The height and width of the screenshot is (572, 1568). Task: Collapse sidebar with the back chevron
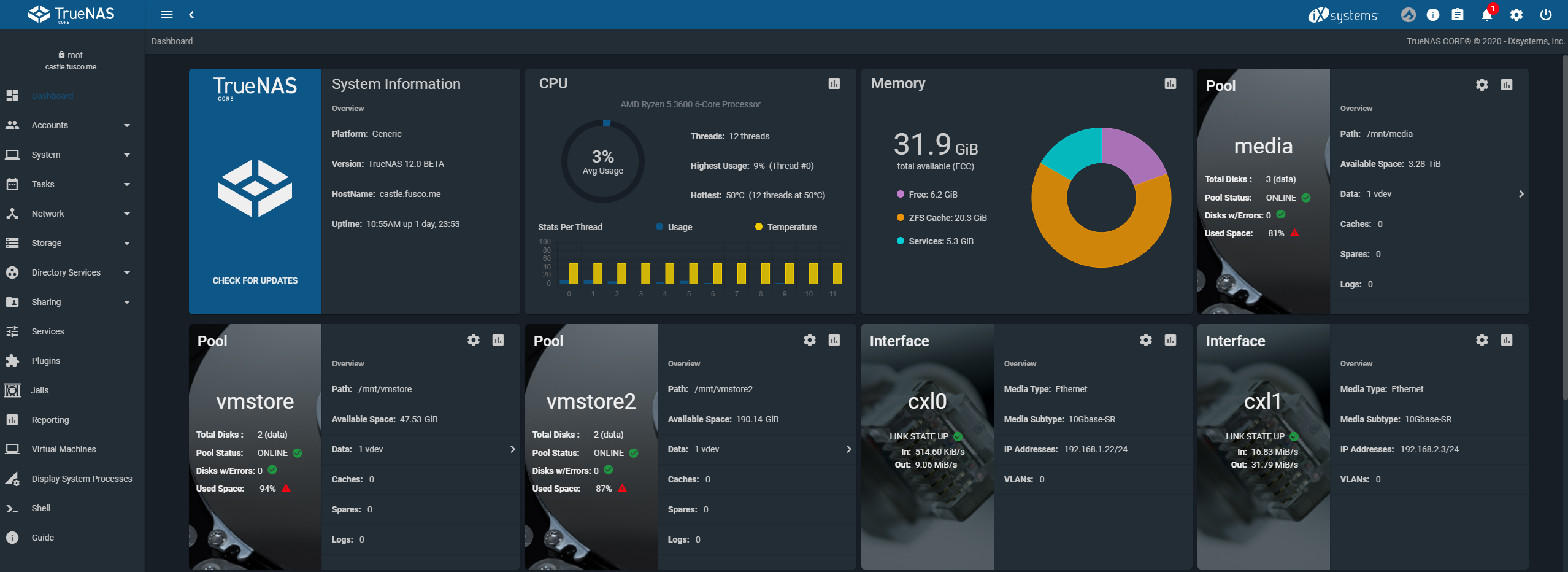[191, 15]
